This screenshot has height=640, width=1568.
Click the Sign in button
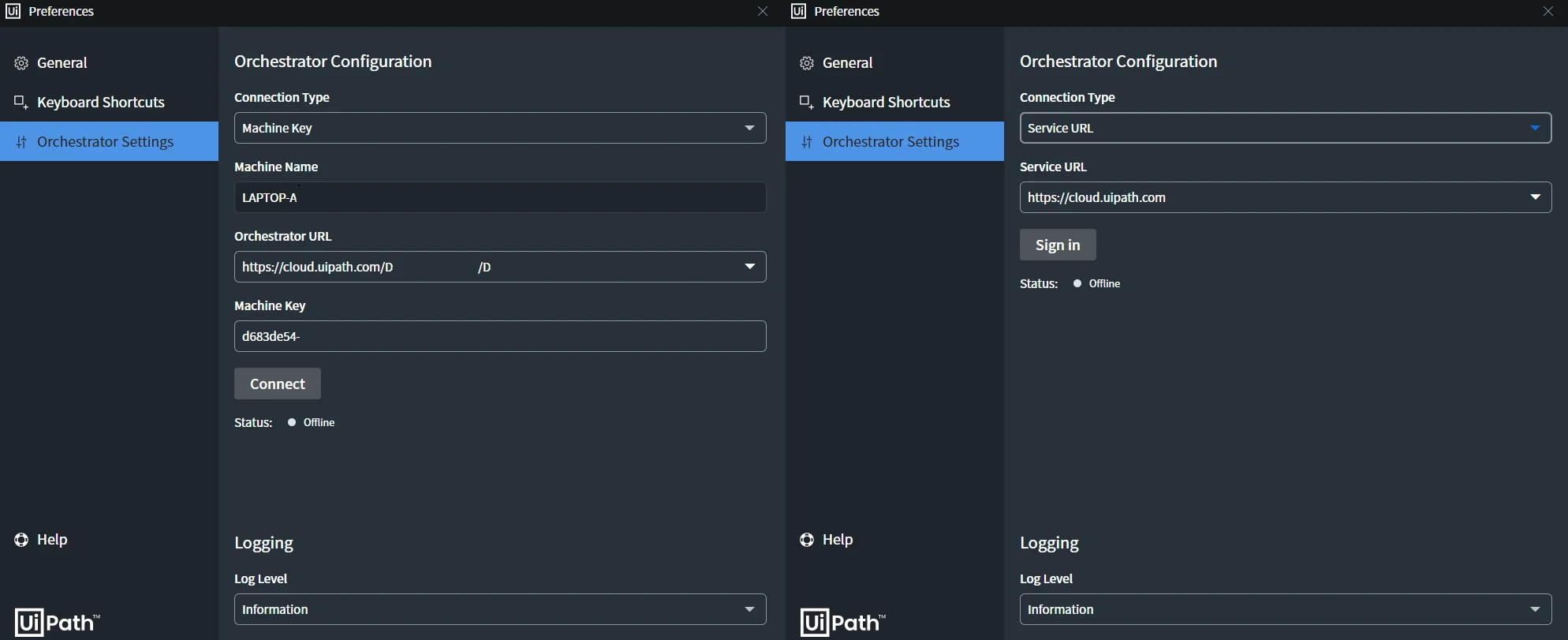[1058, 245]
